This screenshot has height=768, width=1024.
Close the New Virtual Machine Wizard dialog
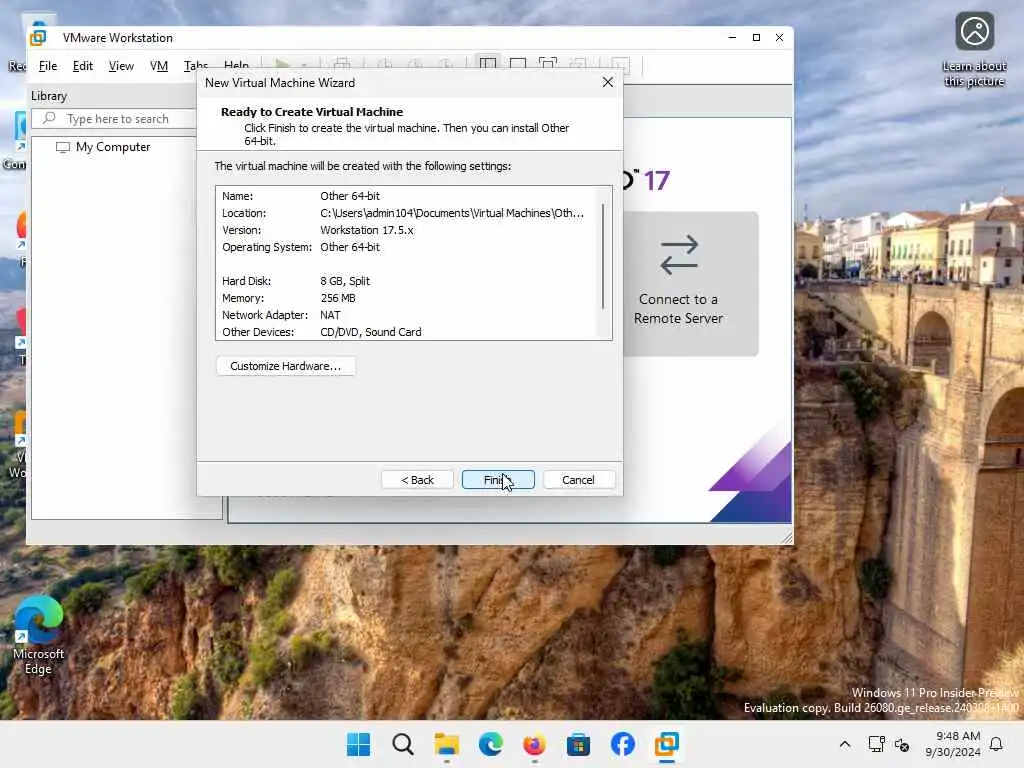click(x=607, y=82)
